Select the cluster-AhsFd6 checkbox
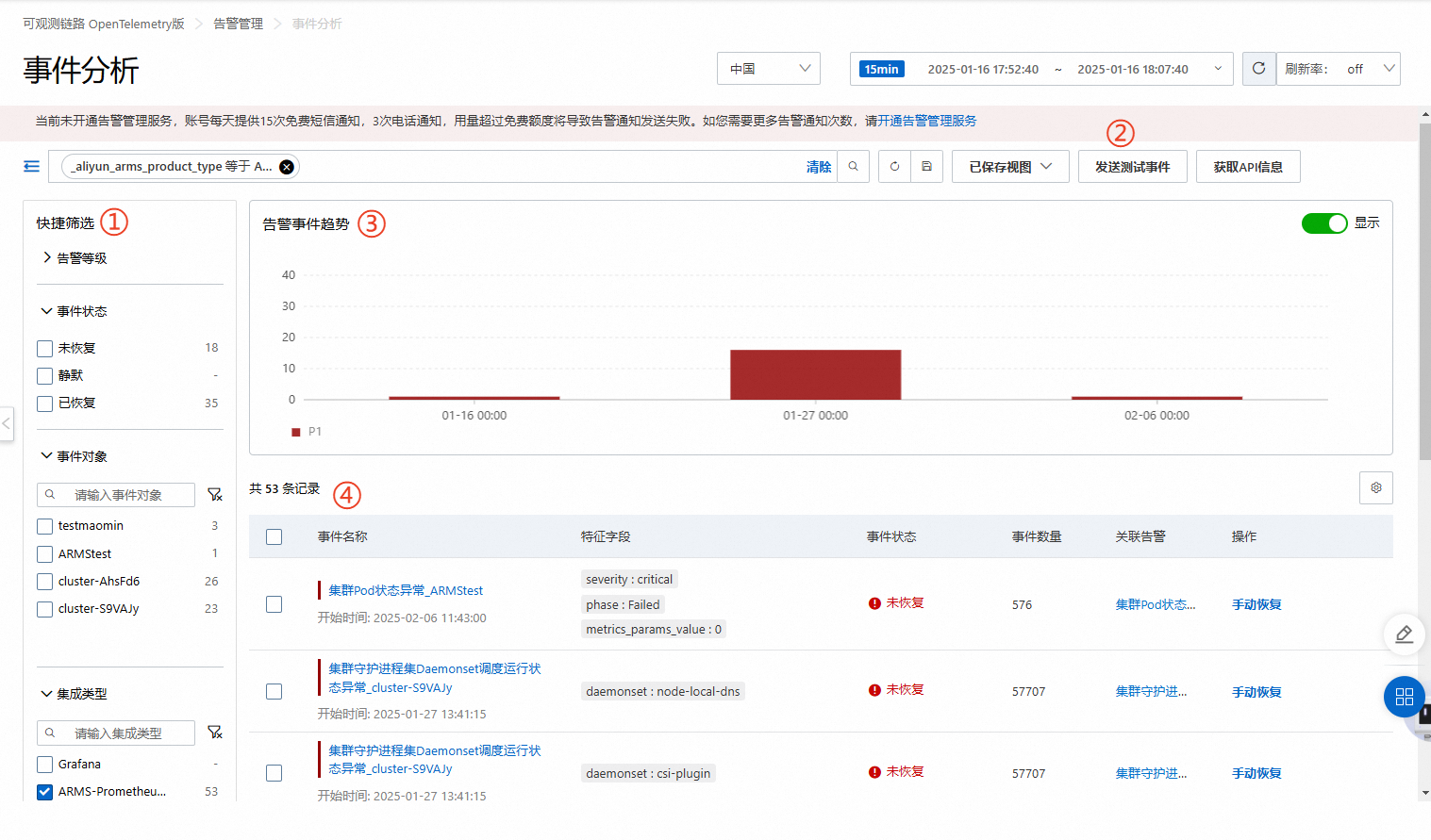This screenshot has height=840, width=1431. tap(44, 582)
